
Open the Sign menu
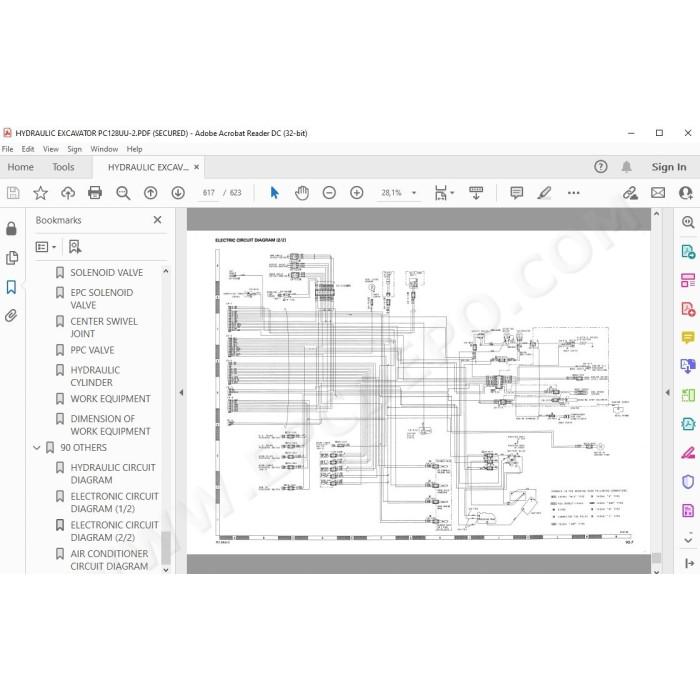[x=75, y=149]
